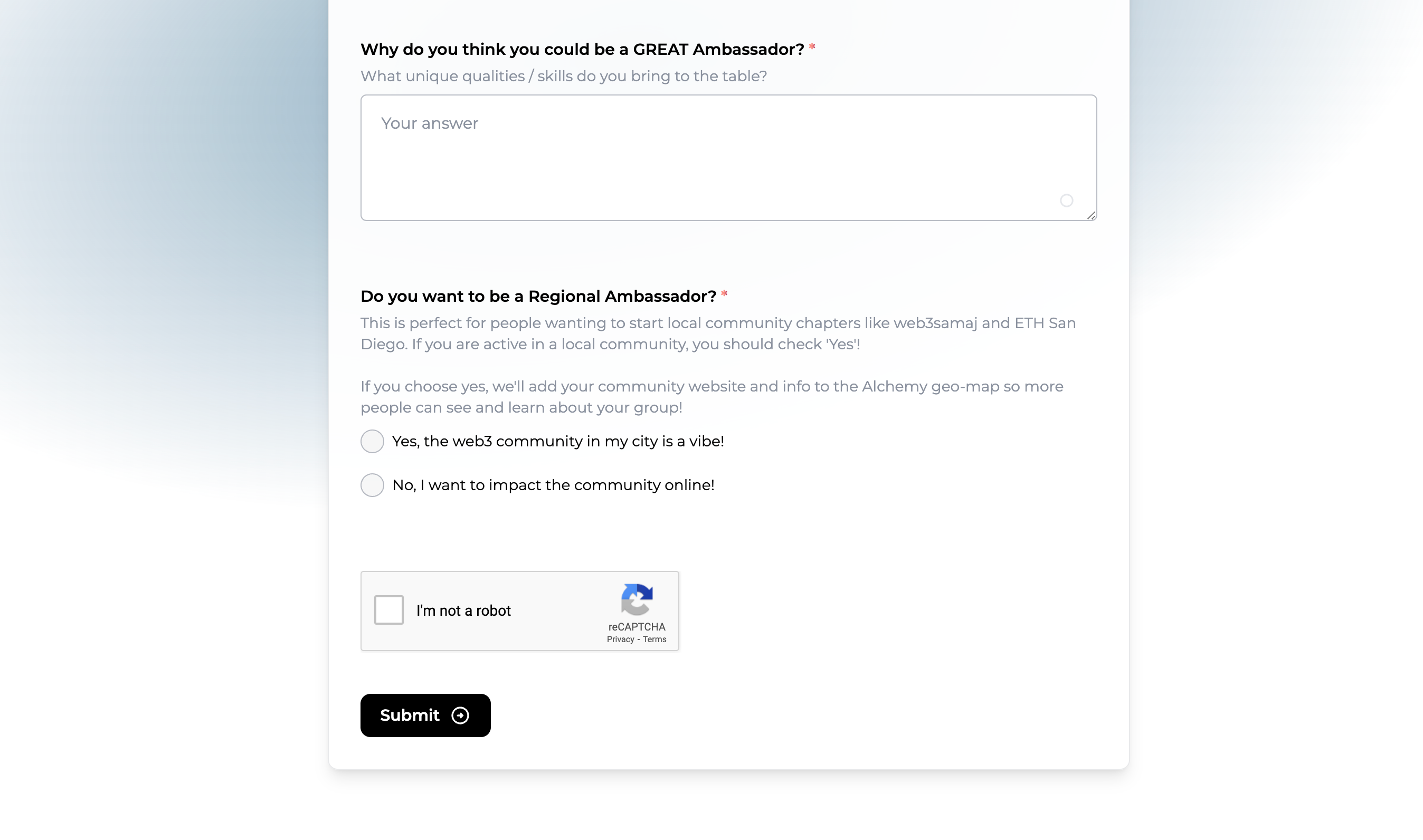Screen dimensions: 1423x840
Task: Click the "I'm not a robot" text label
Action: (x=463, y=611)
